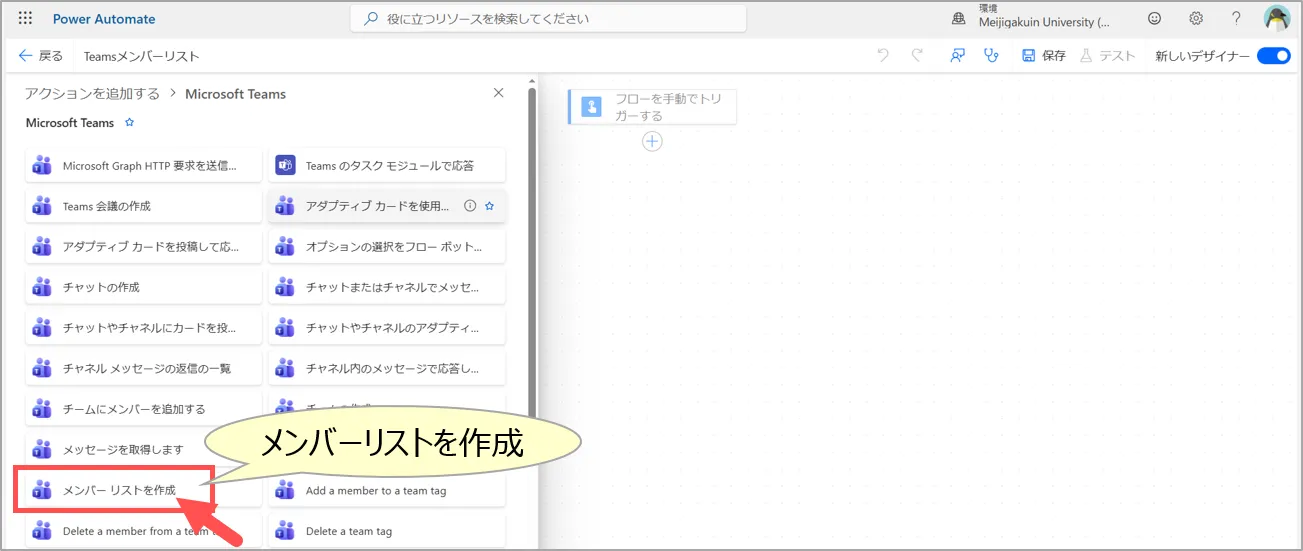Viewport: 1303px width, 551px height.
Task: Click the undo arrow icon
Action: tap(883, 56)
